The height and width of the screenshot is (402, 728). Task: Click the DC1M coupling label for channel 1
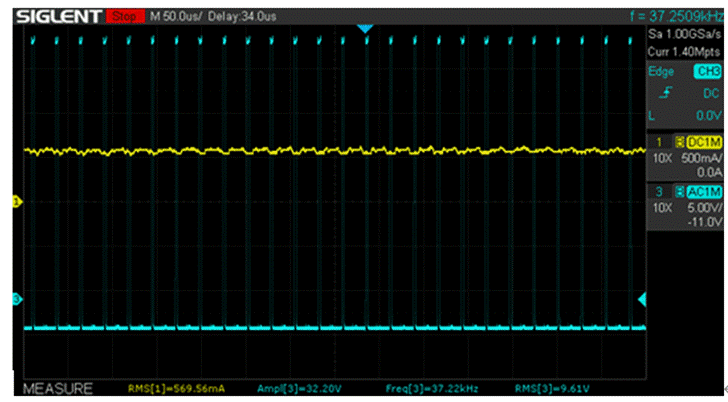click(703, 144)
